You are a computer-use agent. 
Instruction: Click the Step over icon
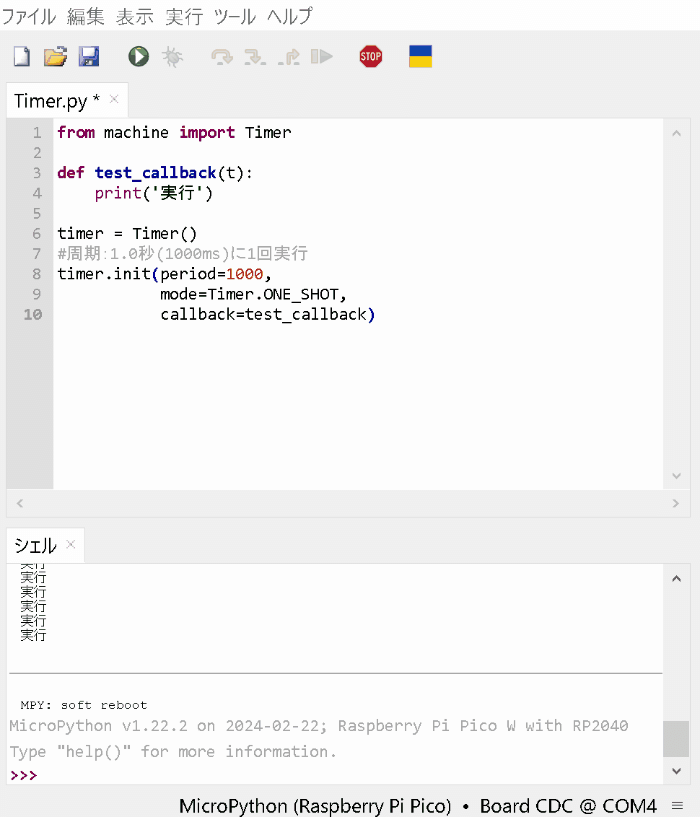click(x=221, y=57)
